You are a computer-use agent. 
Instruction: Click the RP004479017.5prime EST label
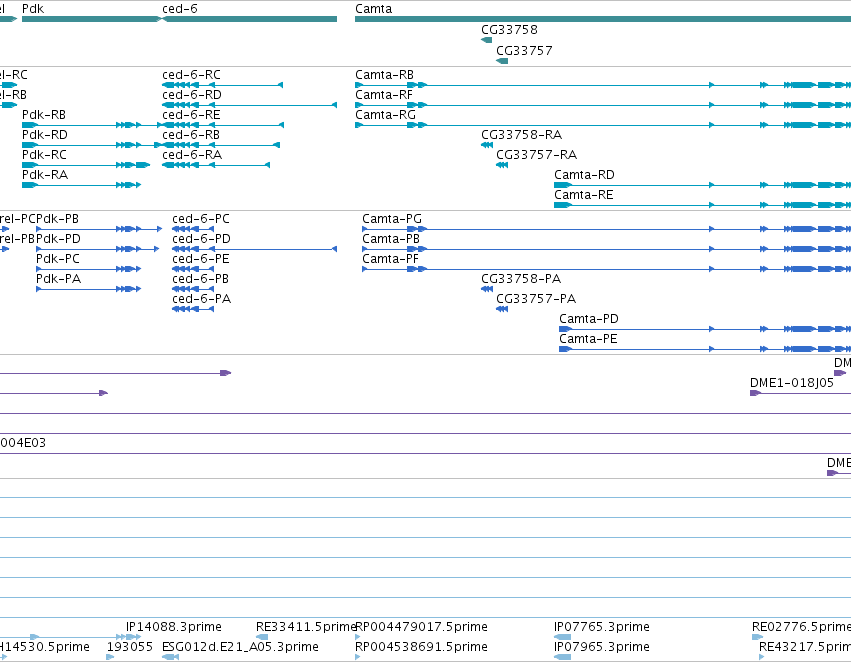point(421,627)
